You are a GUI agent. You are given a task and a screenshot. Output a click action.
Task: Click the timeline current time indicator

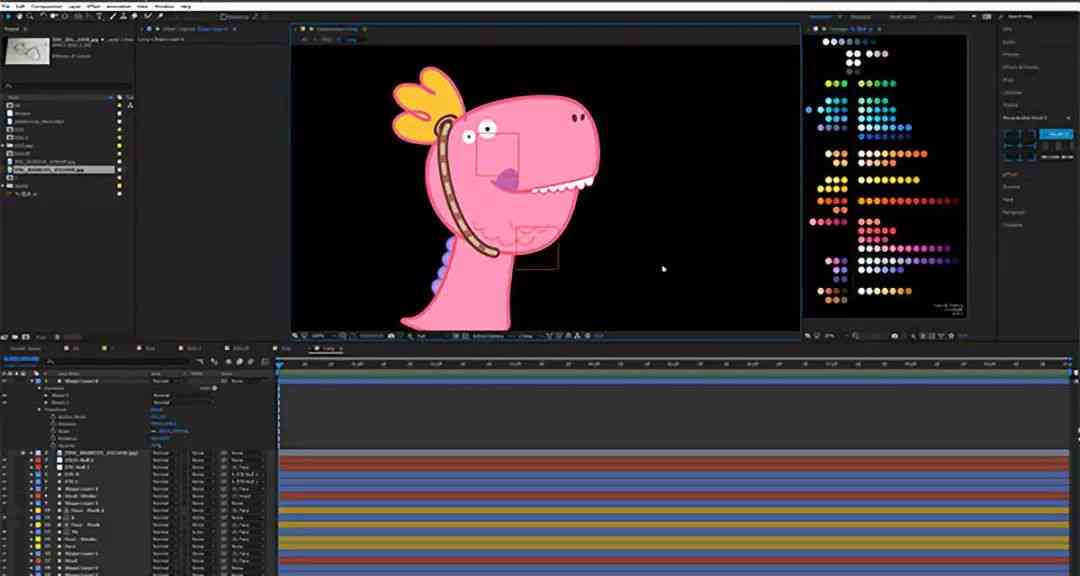tap(279, 364)
